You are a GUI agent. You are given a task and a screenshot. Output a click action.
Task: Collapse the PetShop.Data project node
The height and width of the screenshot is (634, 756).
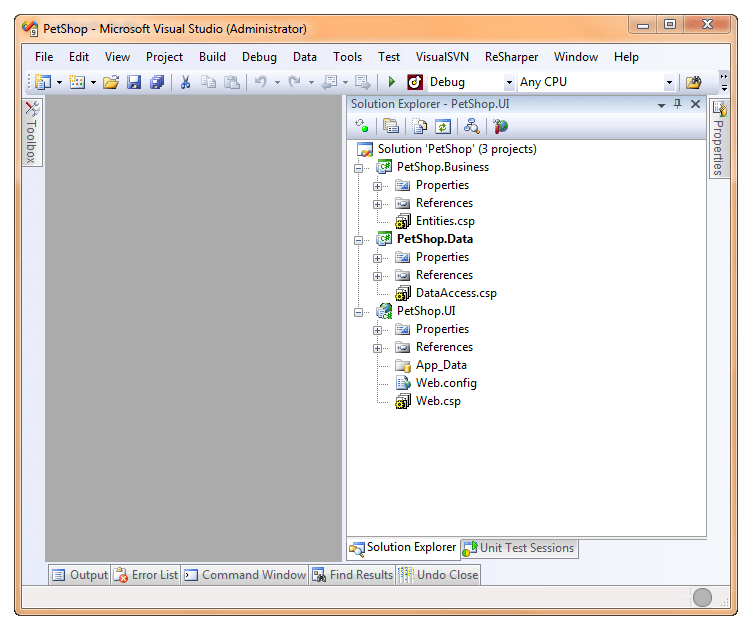click(359, 240)
